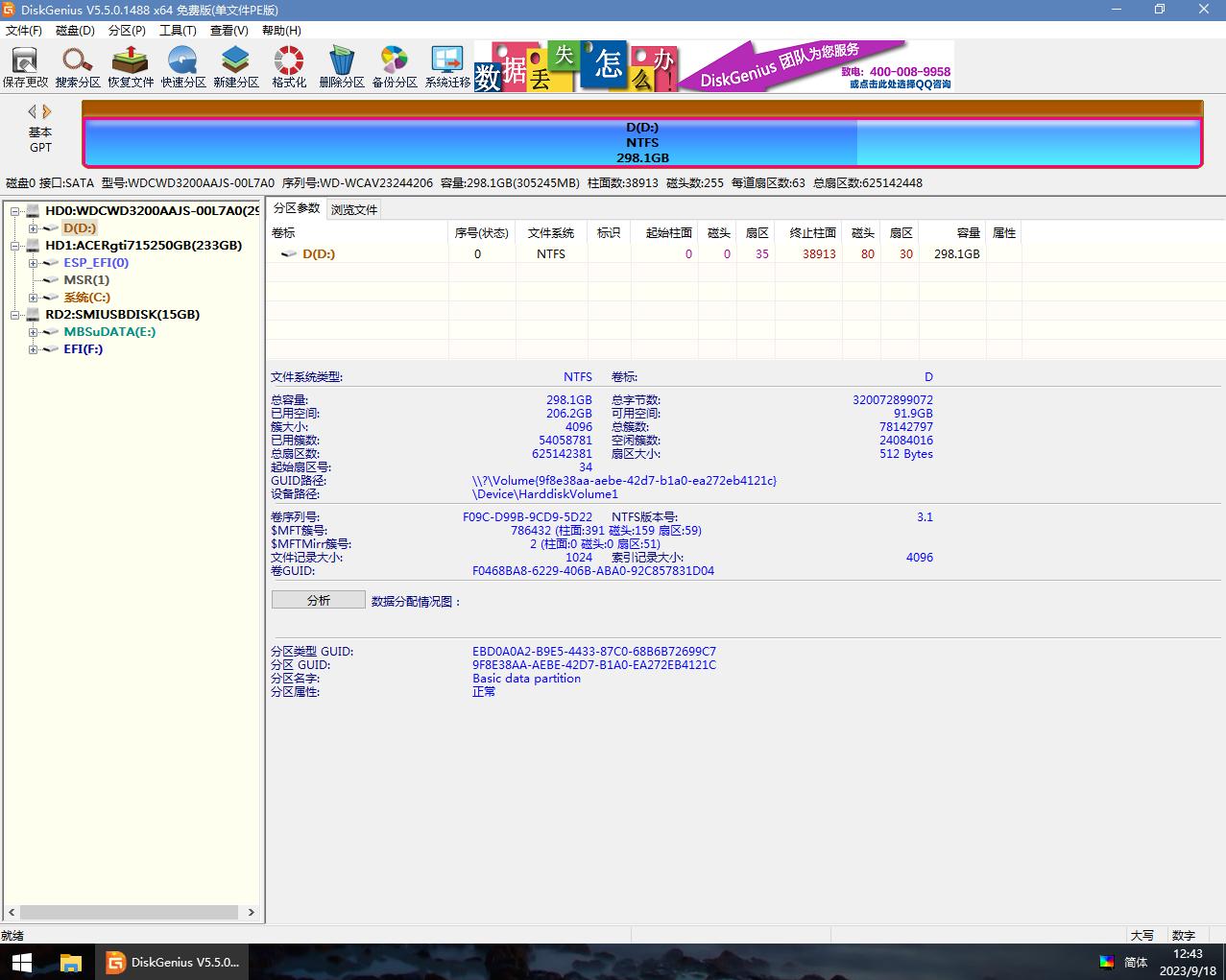The height and width of the screenshot is (980, 1226).
Task: Launch System Migration (系统迁移) tool
Action: (x=447, y=67)
